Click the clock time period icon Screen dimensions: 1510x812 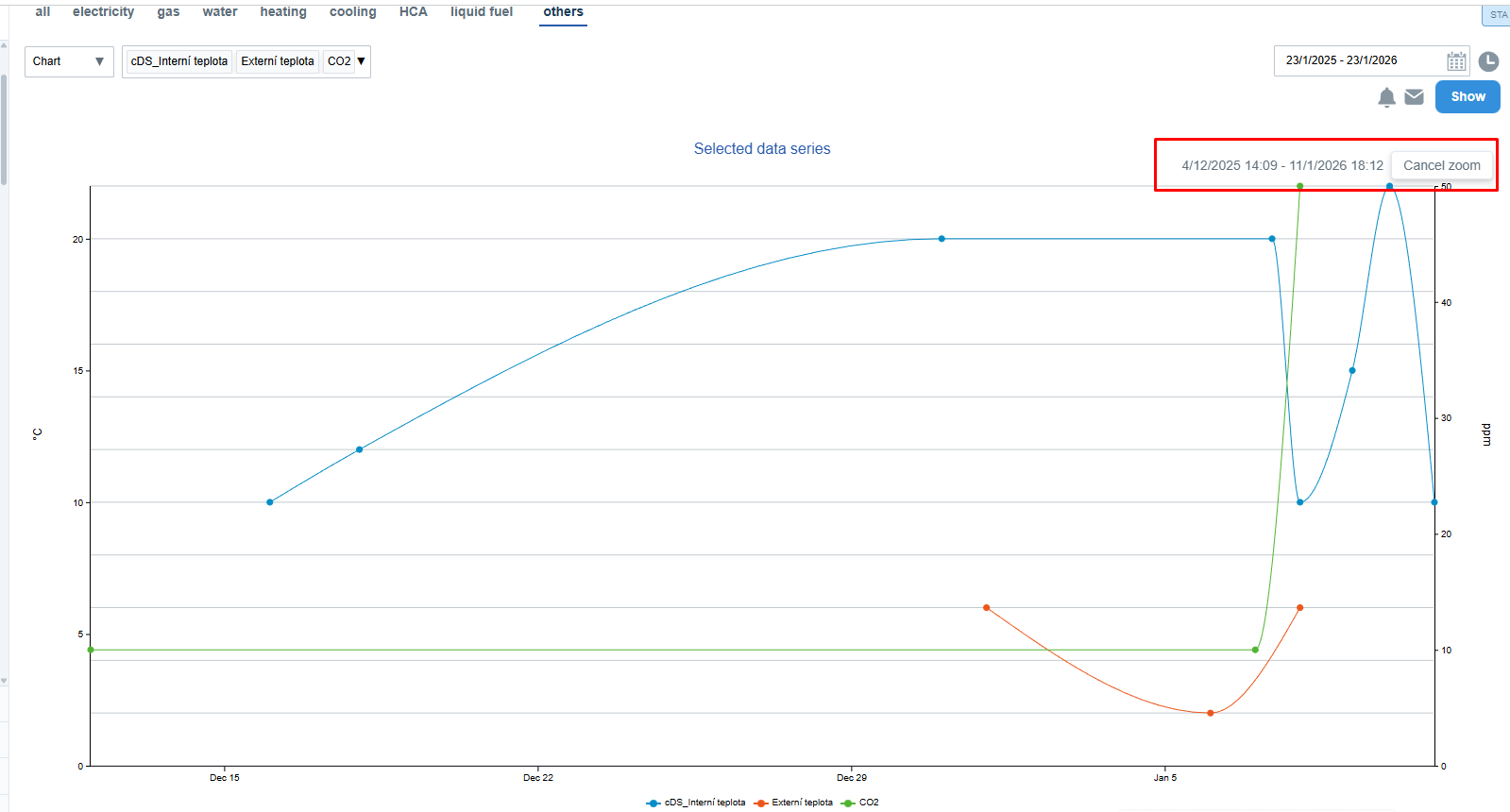click(x=1488, y=61)
